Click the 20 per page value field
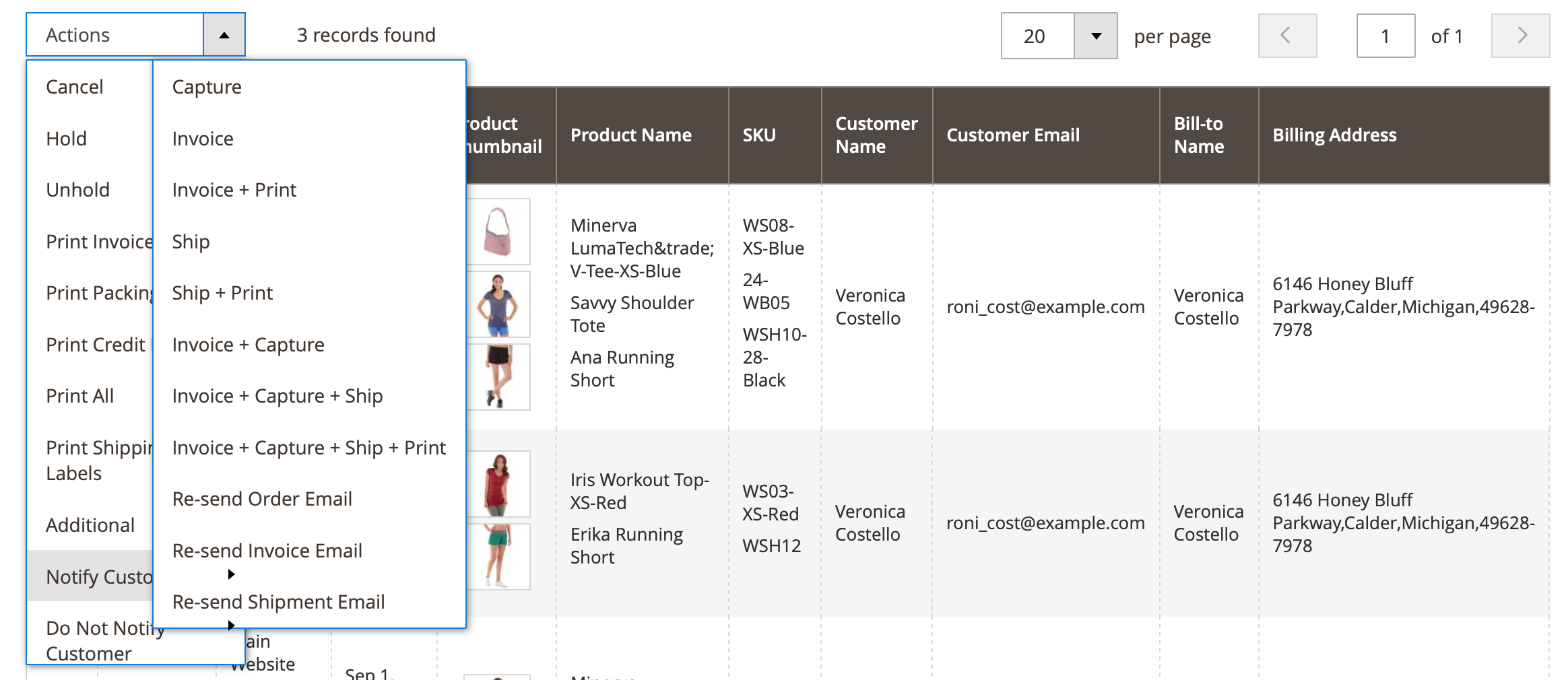 1038,36
